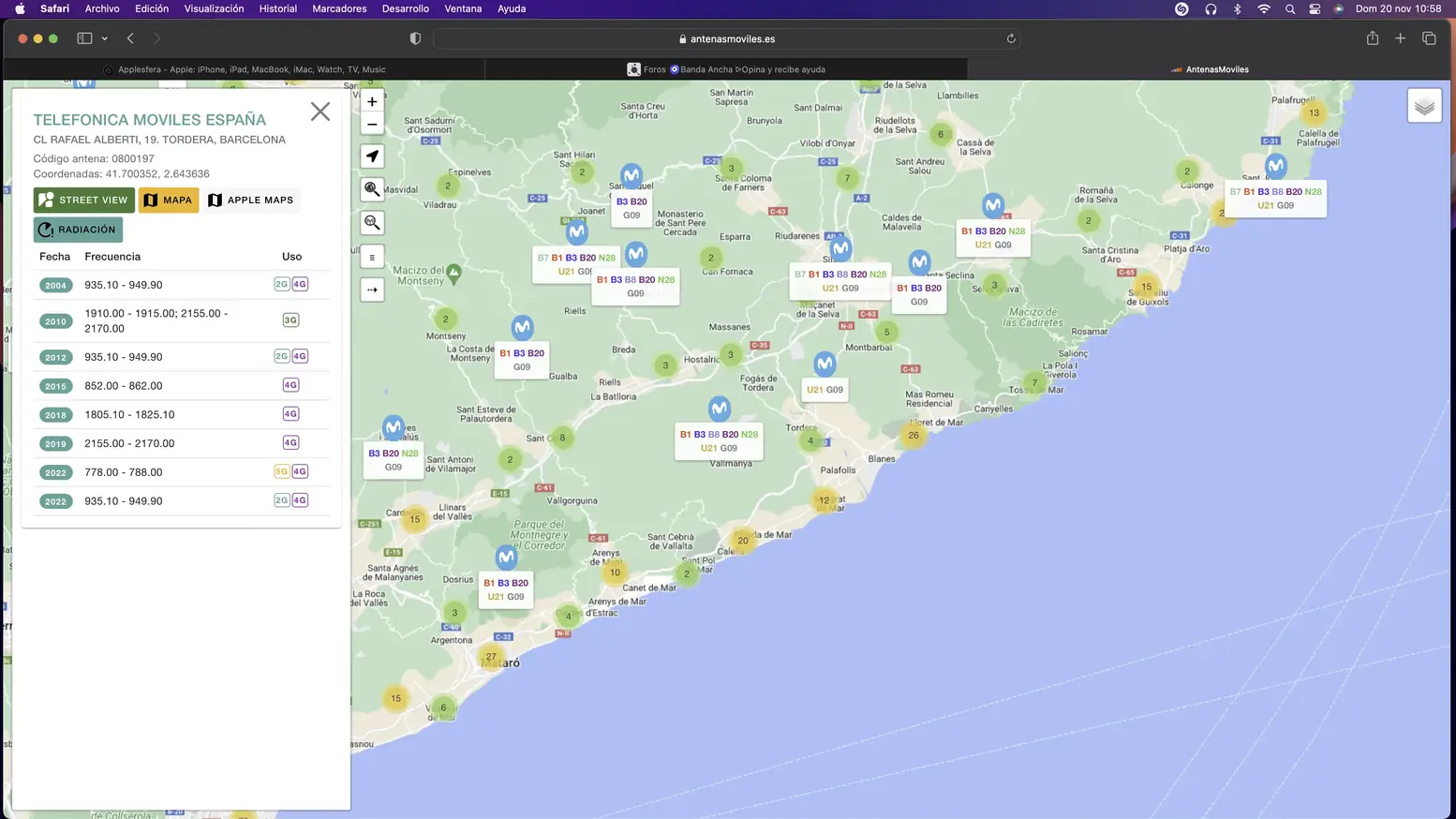Open the location search magnifier tool
The image size is (1456, 819).
coord(372,189)
